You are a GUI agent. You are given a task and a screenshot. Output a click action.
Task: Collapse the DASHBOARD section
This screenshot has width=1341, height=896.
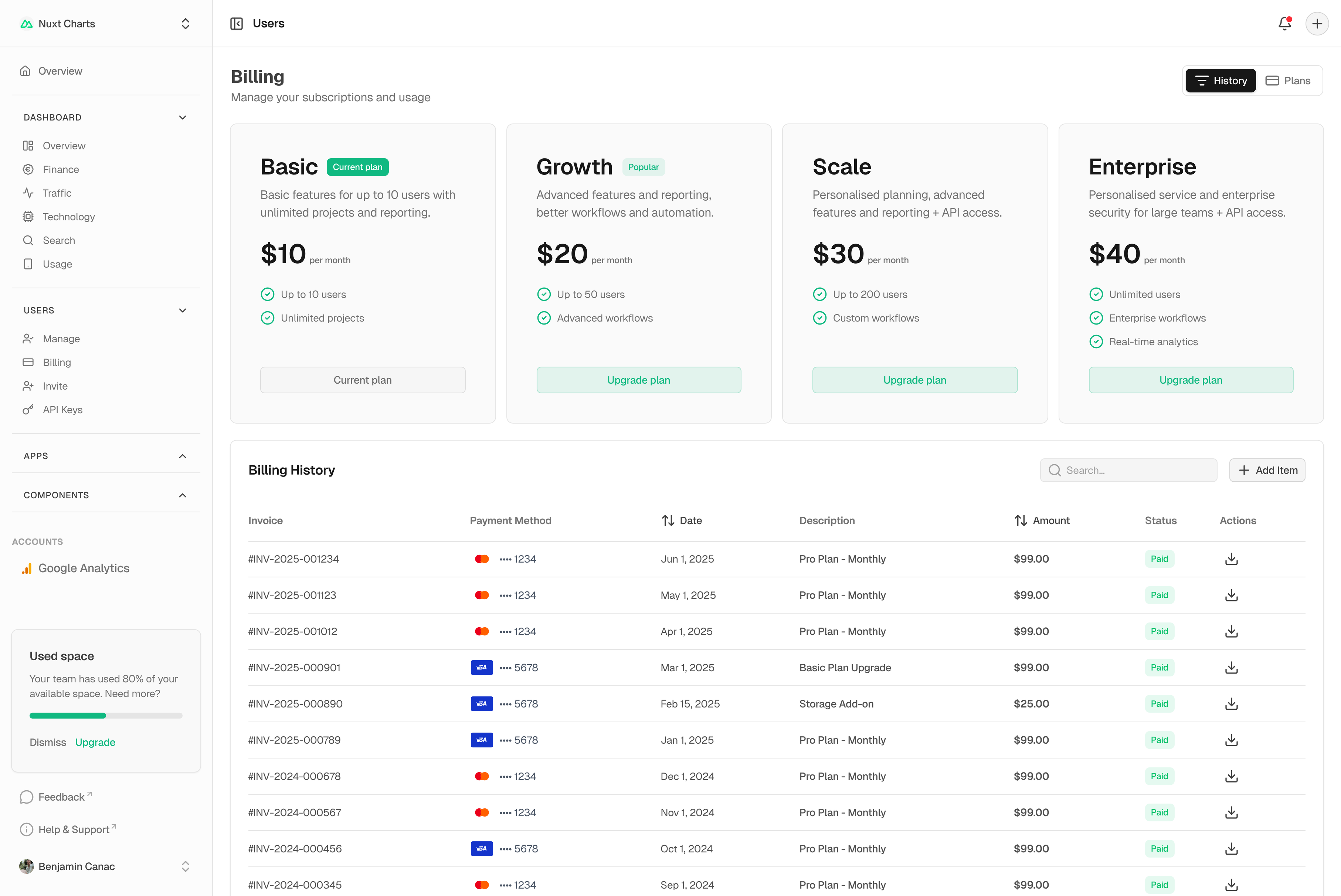(182, 118)
